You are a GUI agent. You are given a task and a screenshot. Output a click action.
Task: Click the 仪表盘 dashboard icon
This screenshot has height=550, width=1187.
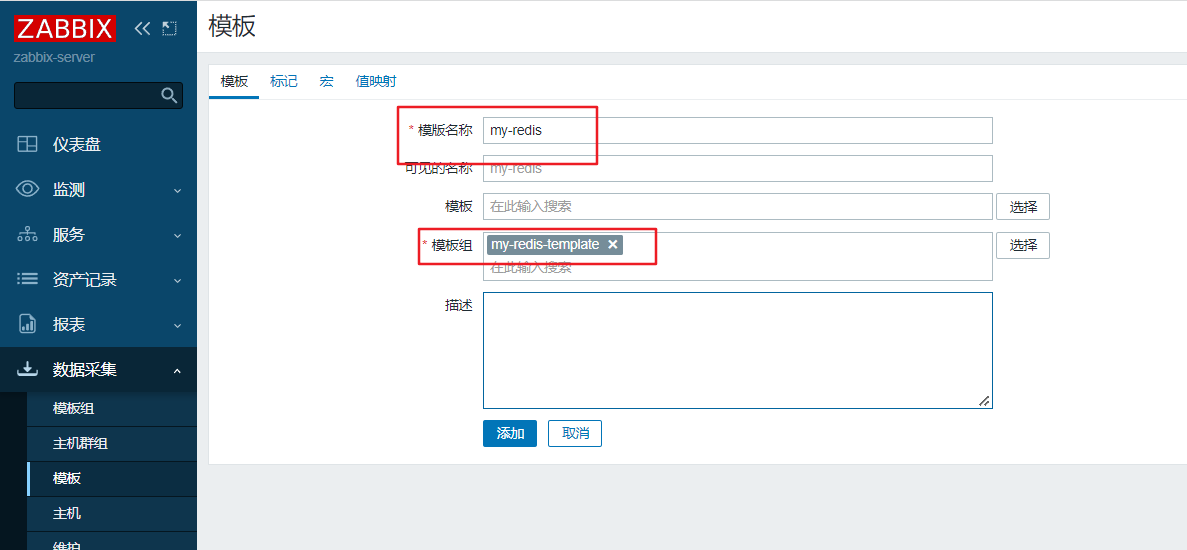pos(27,144)
